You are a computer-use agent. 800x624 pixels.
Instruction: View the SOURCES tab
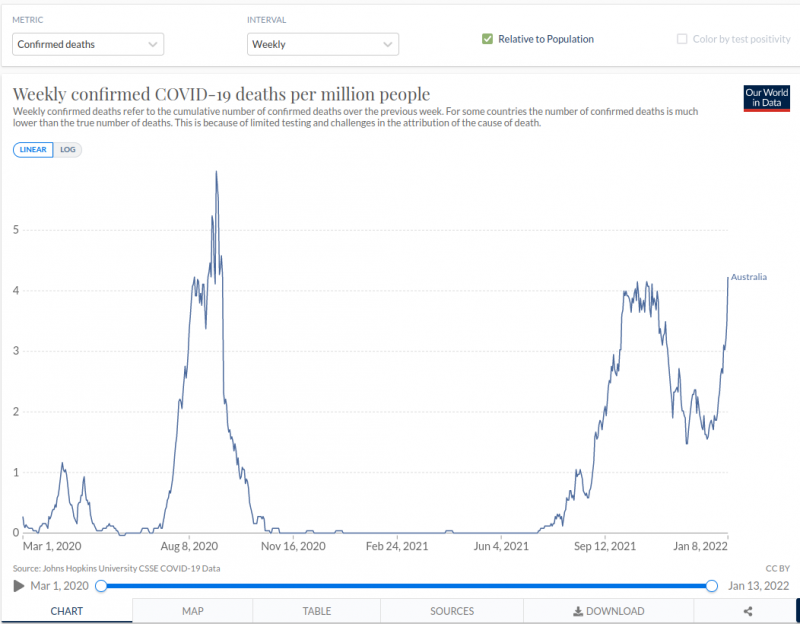pyautogui.click(x=452, y=611)
